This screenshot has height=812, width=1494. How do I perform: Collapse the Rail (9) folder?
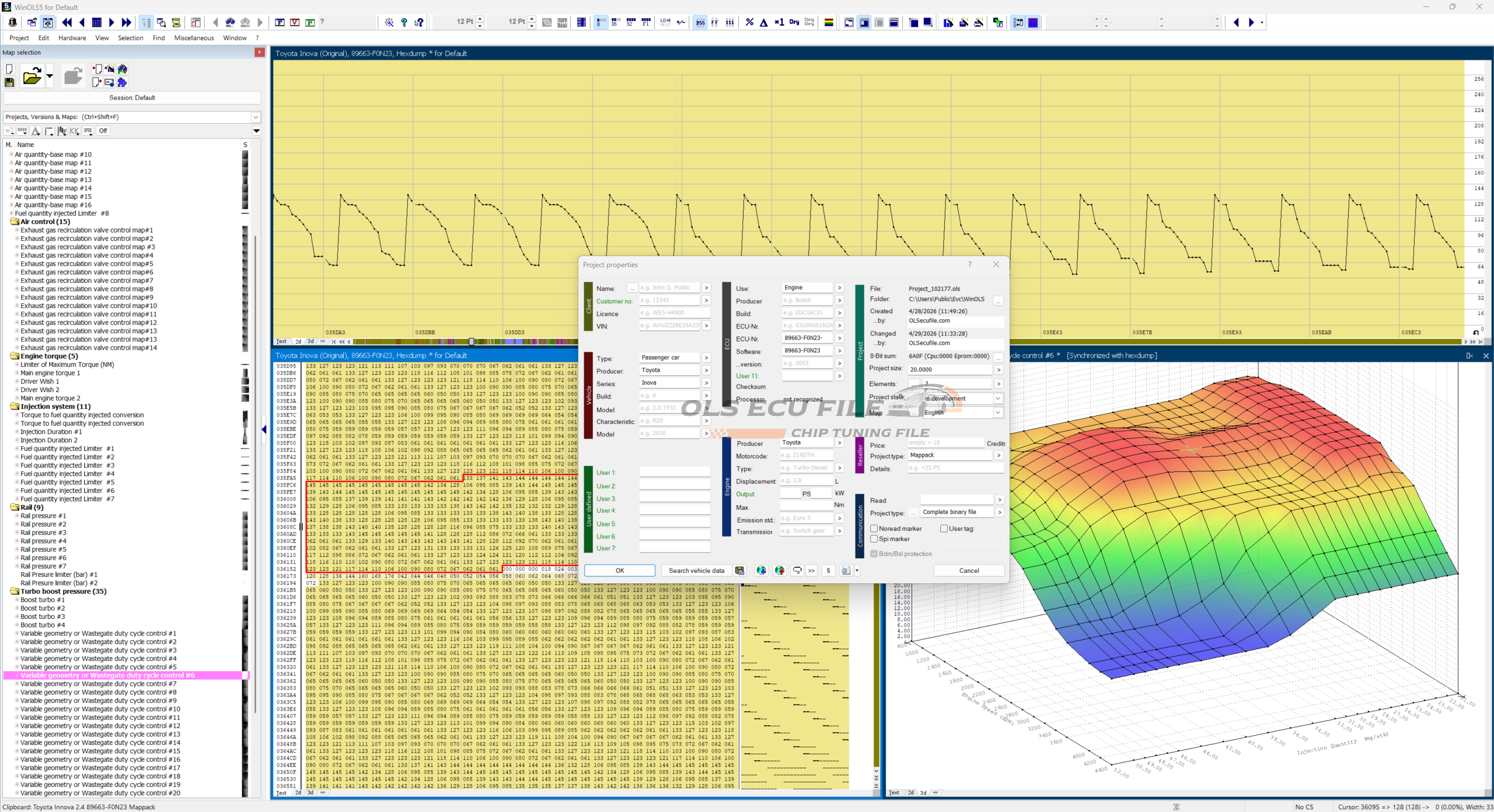pyautogui.click(x=15, y=508)
